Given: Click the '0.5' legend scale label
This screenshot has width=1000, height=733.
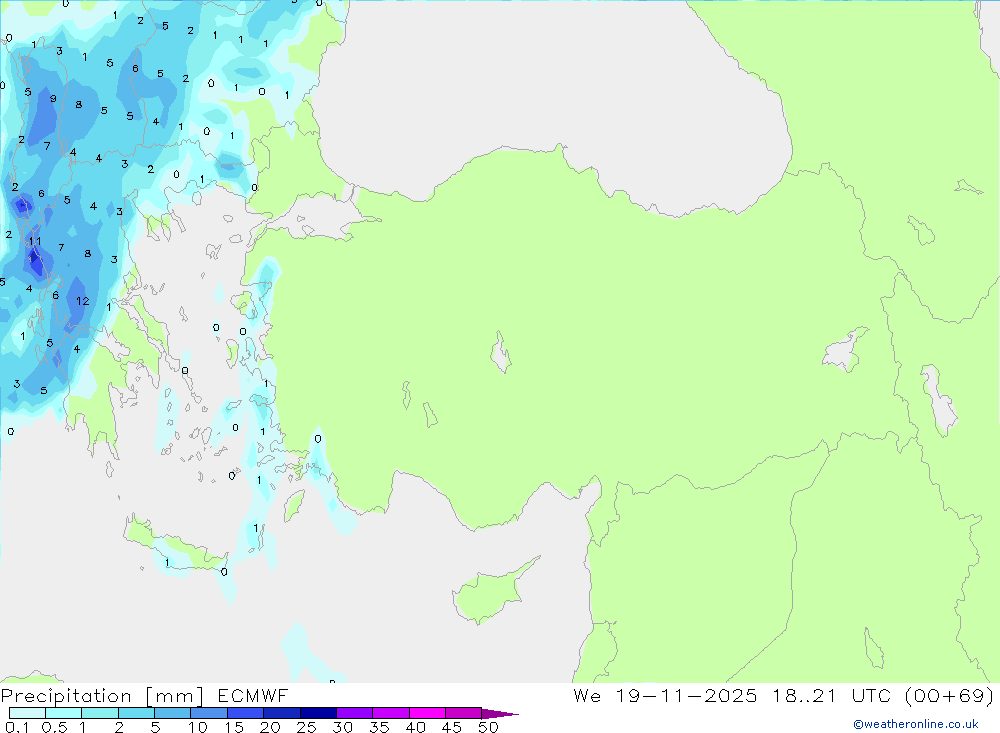Looking at the screenshot, I should pyautogui.click(x=54, y=727).
